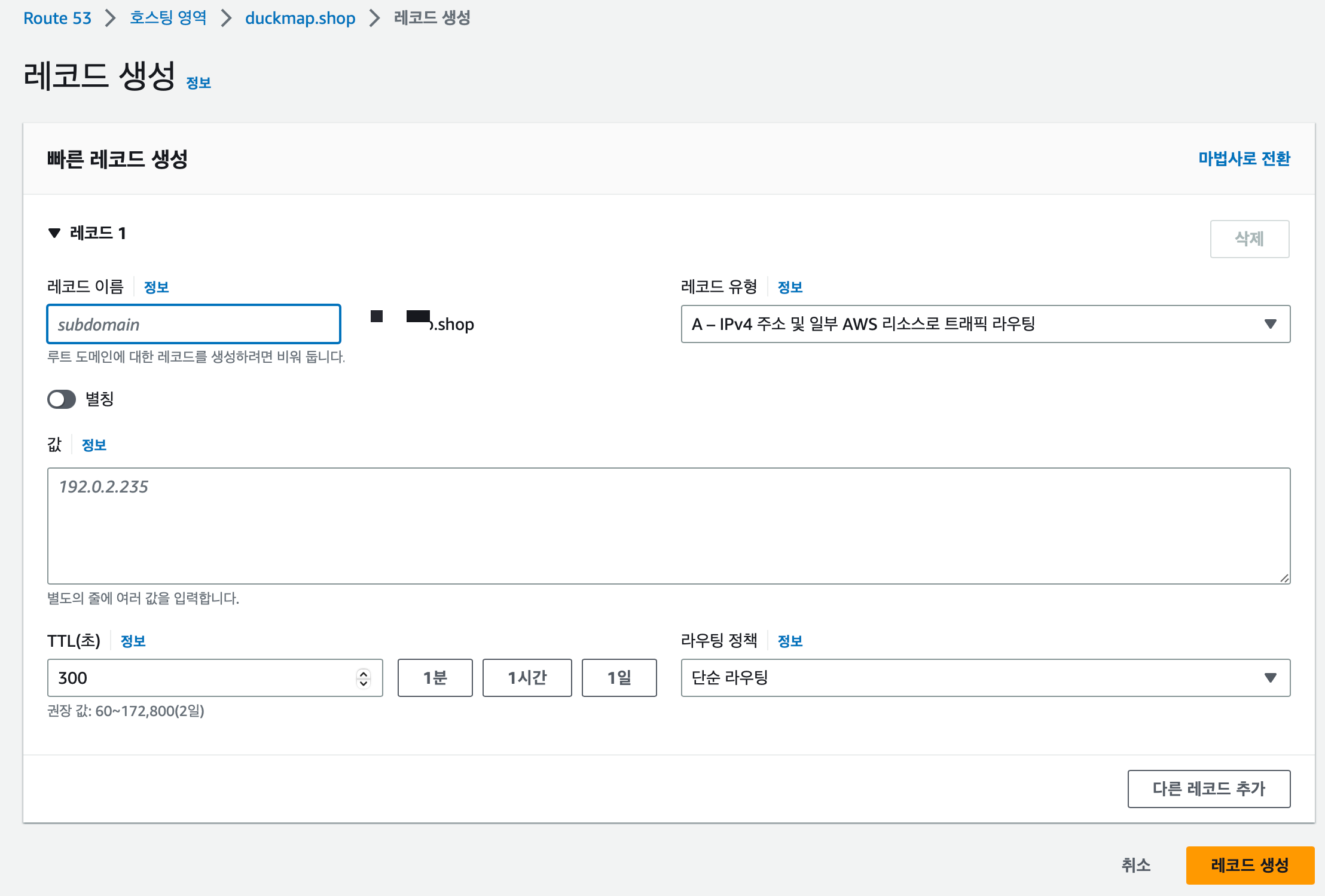Viewport: 1325px width, 896px height.
Task: Open 호스팅 영역 breadcrumb link
Action: 168,18
